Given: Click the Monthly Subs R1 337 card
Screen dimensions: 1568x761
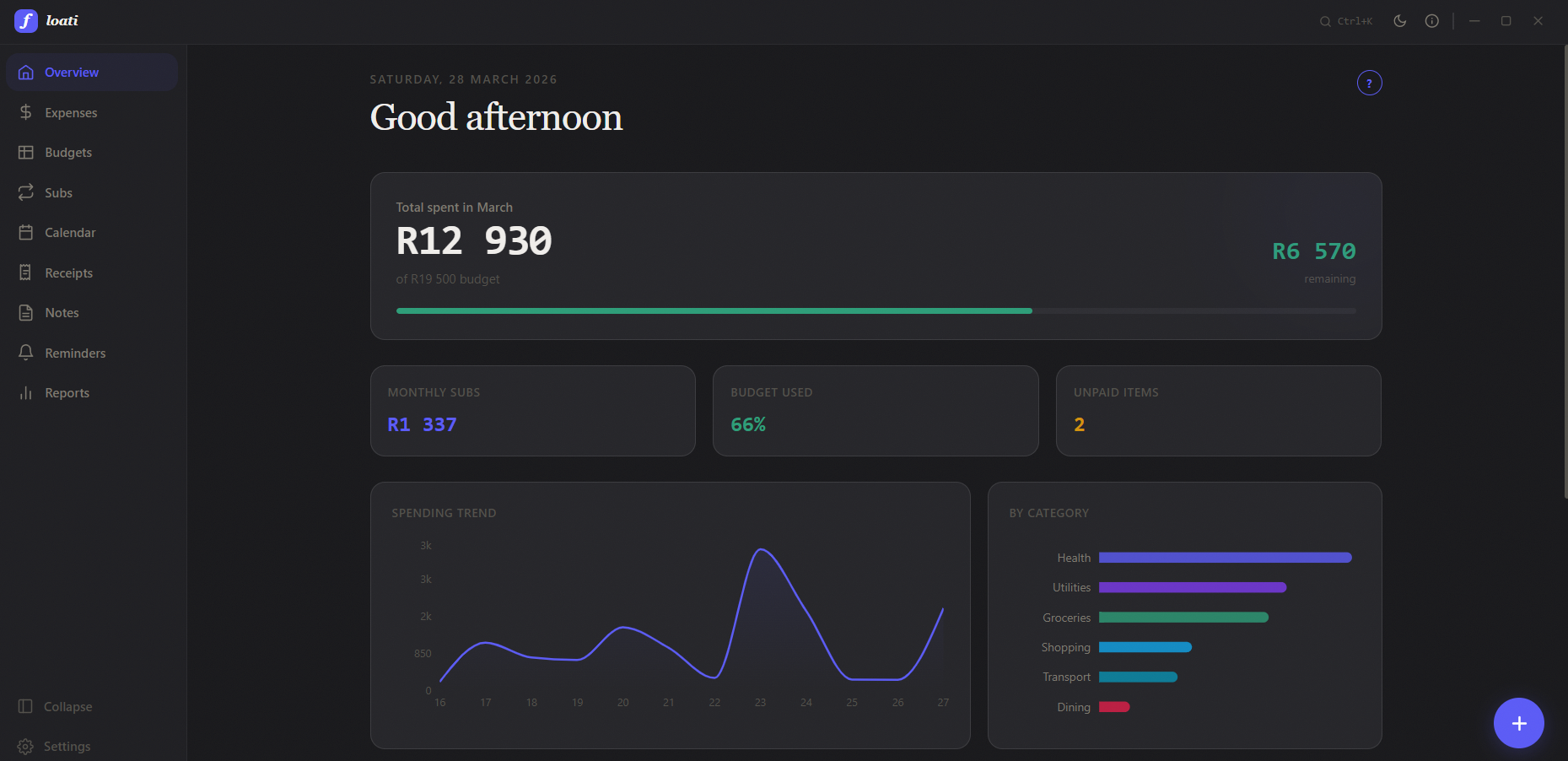Looking at the screenshot, I should (533, 411).
